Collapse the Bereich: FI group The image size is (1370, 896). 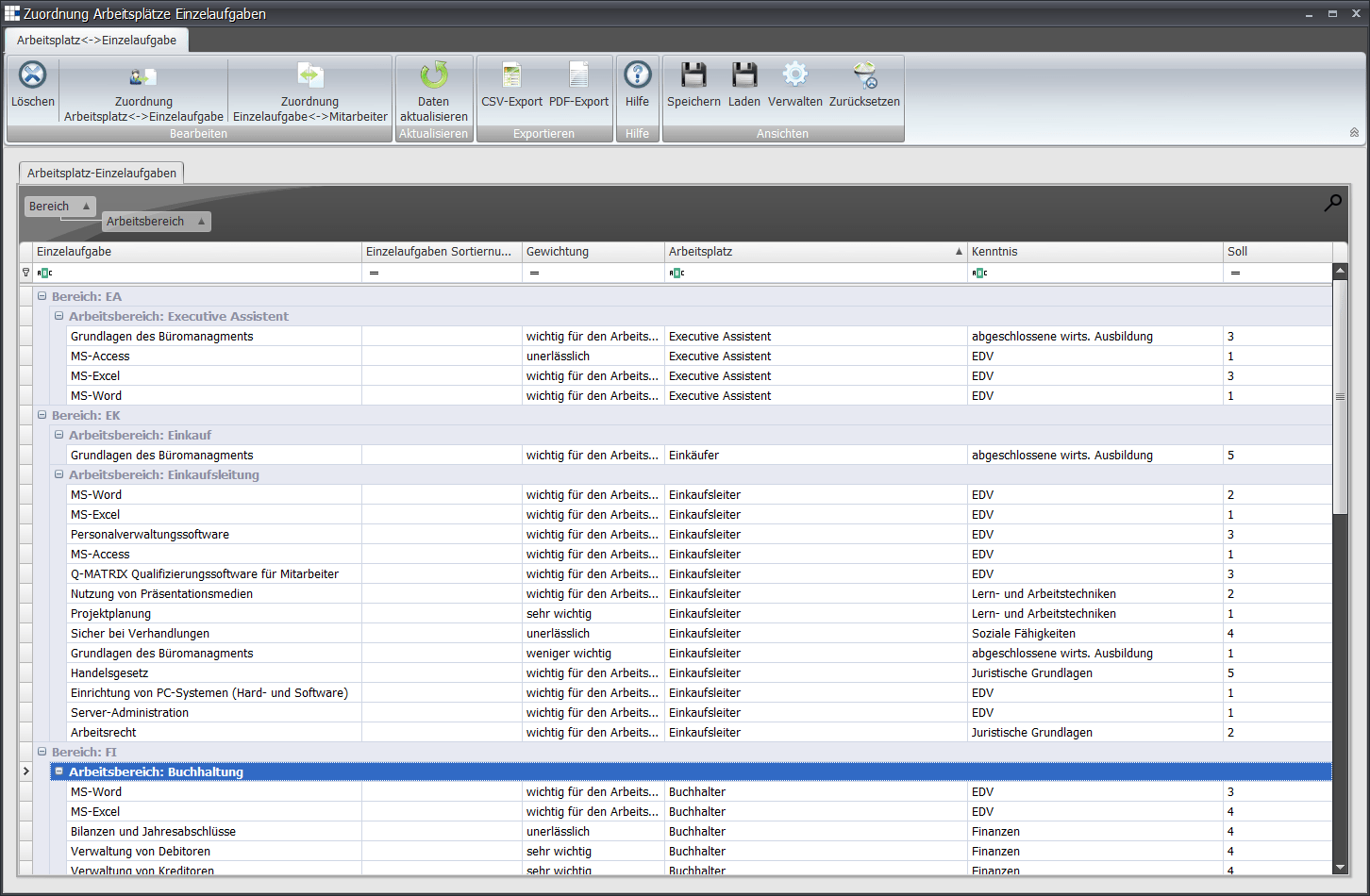(42, 752)
